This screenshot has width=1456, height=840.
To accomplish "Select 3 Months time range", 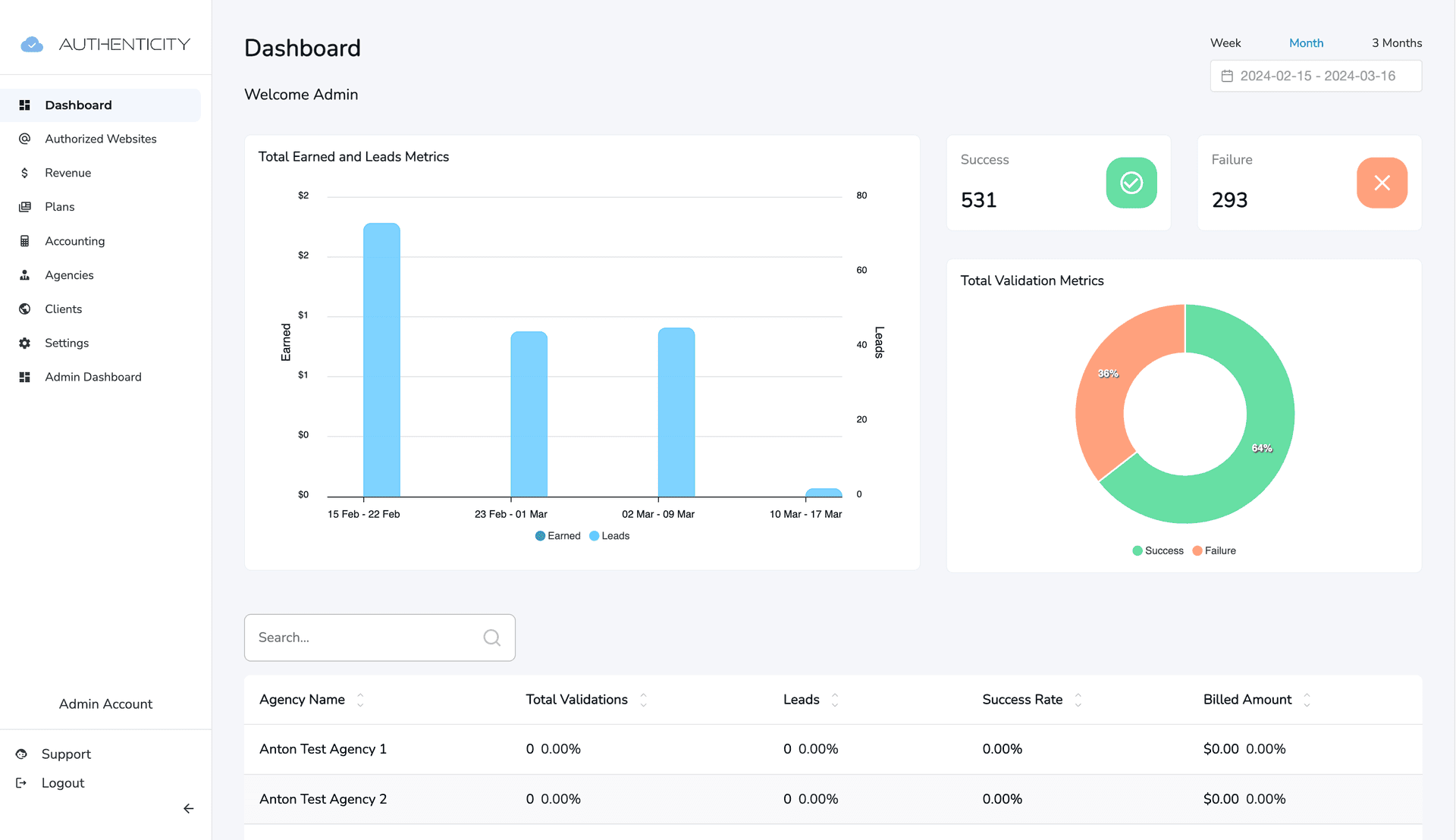I will 1397,43.
